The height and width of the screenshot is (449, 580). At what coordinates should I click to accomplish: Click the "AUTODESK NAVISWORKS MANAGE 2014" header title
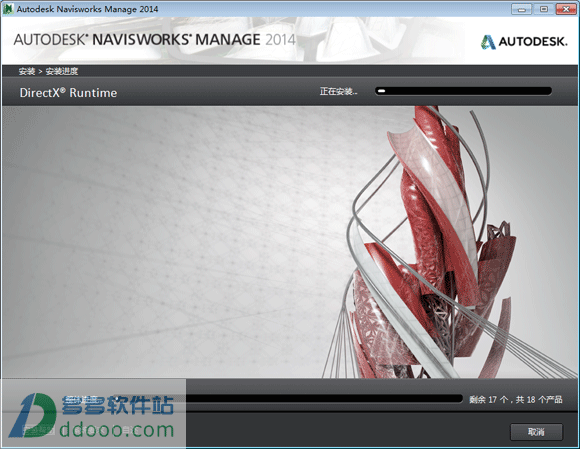155,40
